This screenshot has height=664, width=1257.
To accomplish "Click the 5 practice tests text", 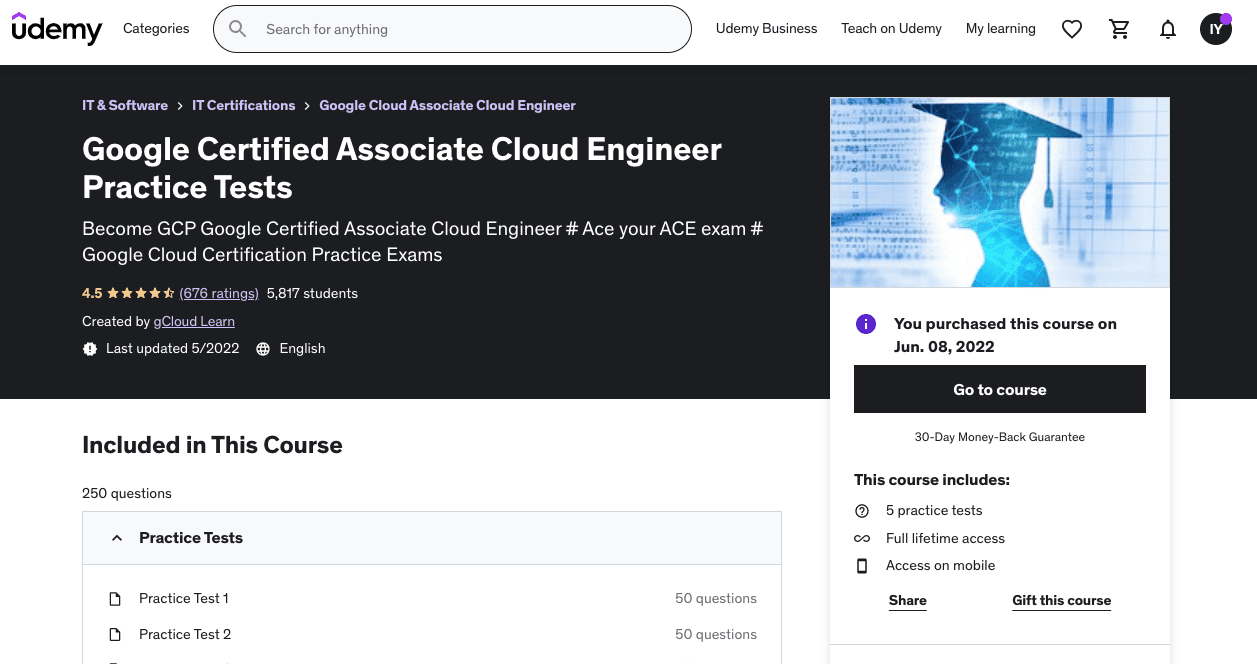I will (934, 511).
